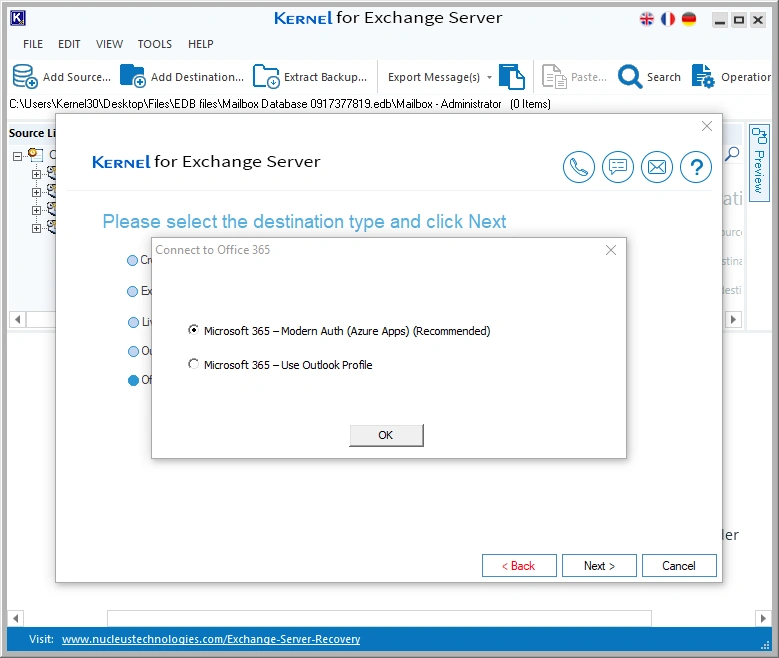Open the HELP menu
Screen dimensions: 779x658
coord(201,44)
